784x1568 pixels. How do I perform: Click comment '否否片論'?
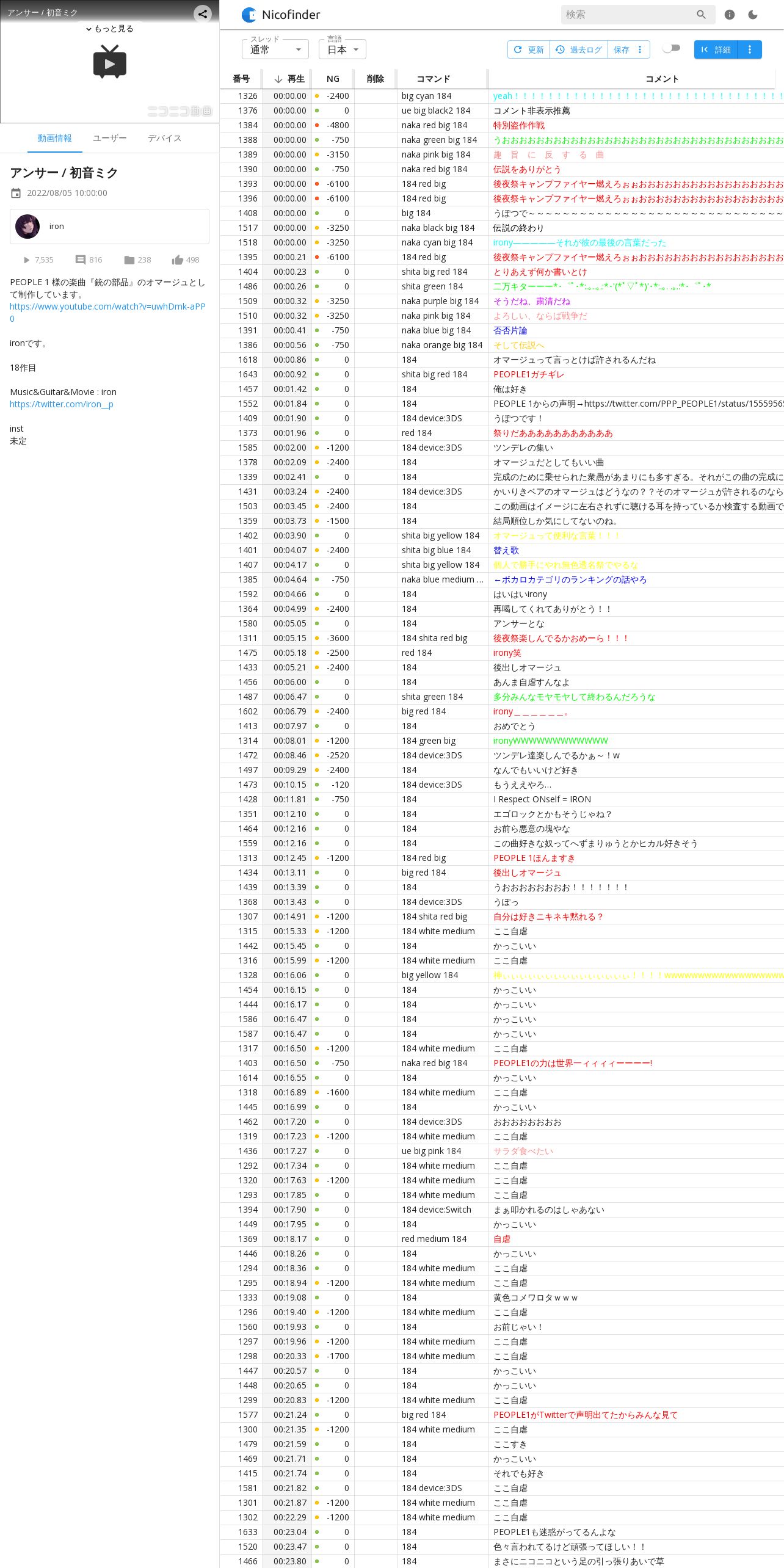(x=510, y=330)
